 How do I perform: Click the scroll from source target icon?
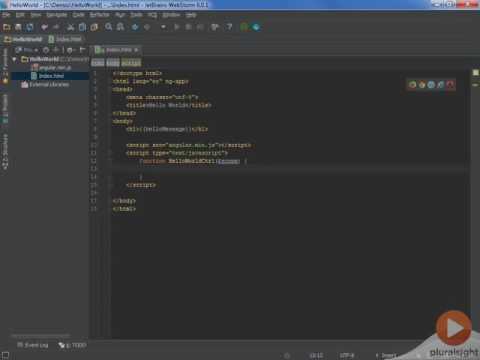(x=46, y=50)
